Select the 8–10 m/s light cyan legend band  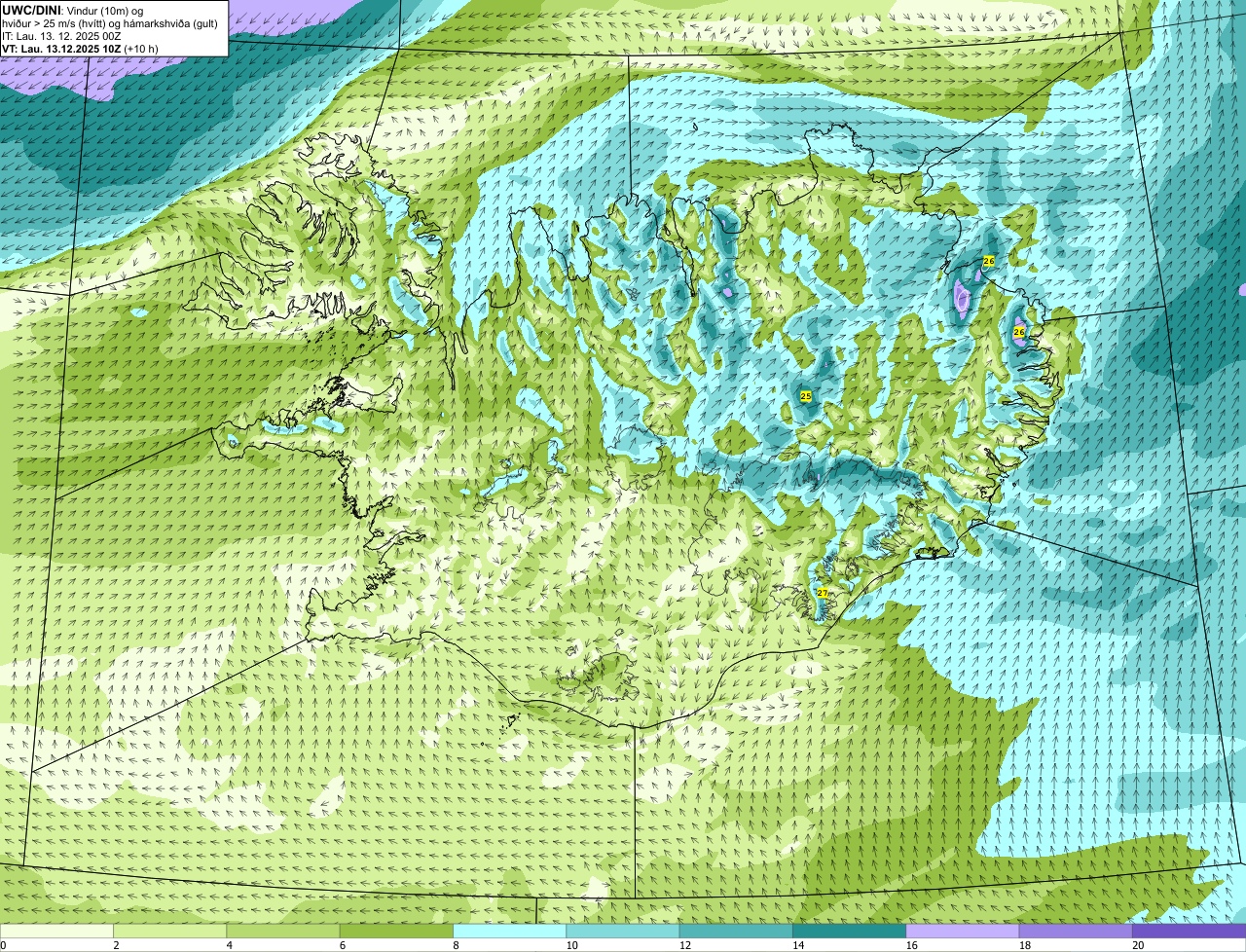coord(510,931)
